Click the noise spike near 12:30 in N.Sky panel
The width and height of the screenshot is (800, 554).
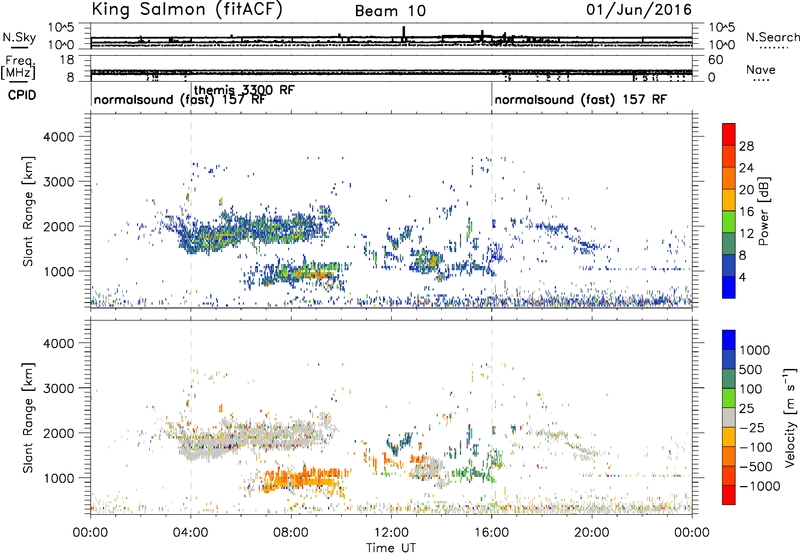404,34
